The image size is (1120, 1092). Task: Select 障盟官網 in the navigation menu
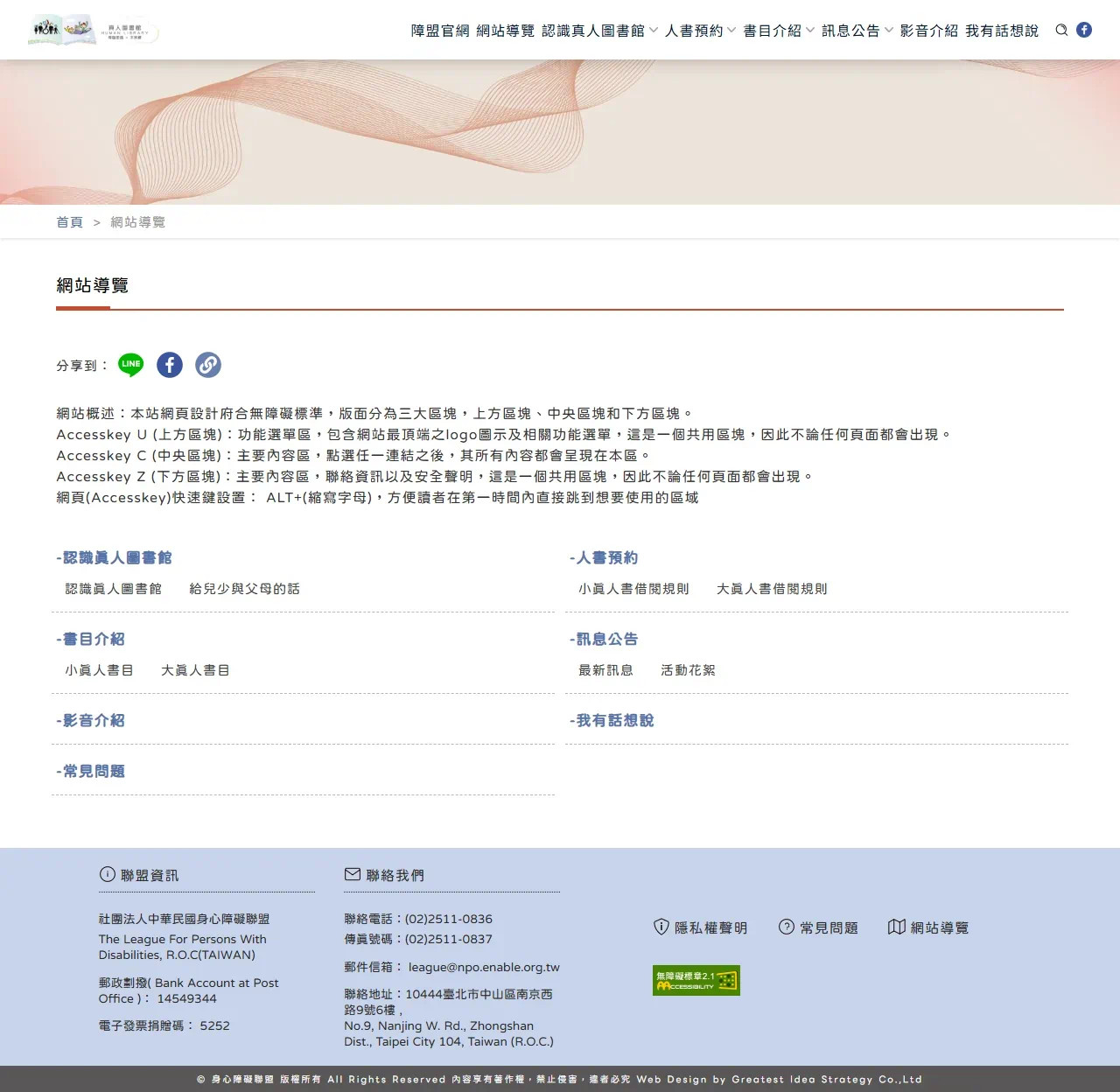tap(440, 30)
